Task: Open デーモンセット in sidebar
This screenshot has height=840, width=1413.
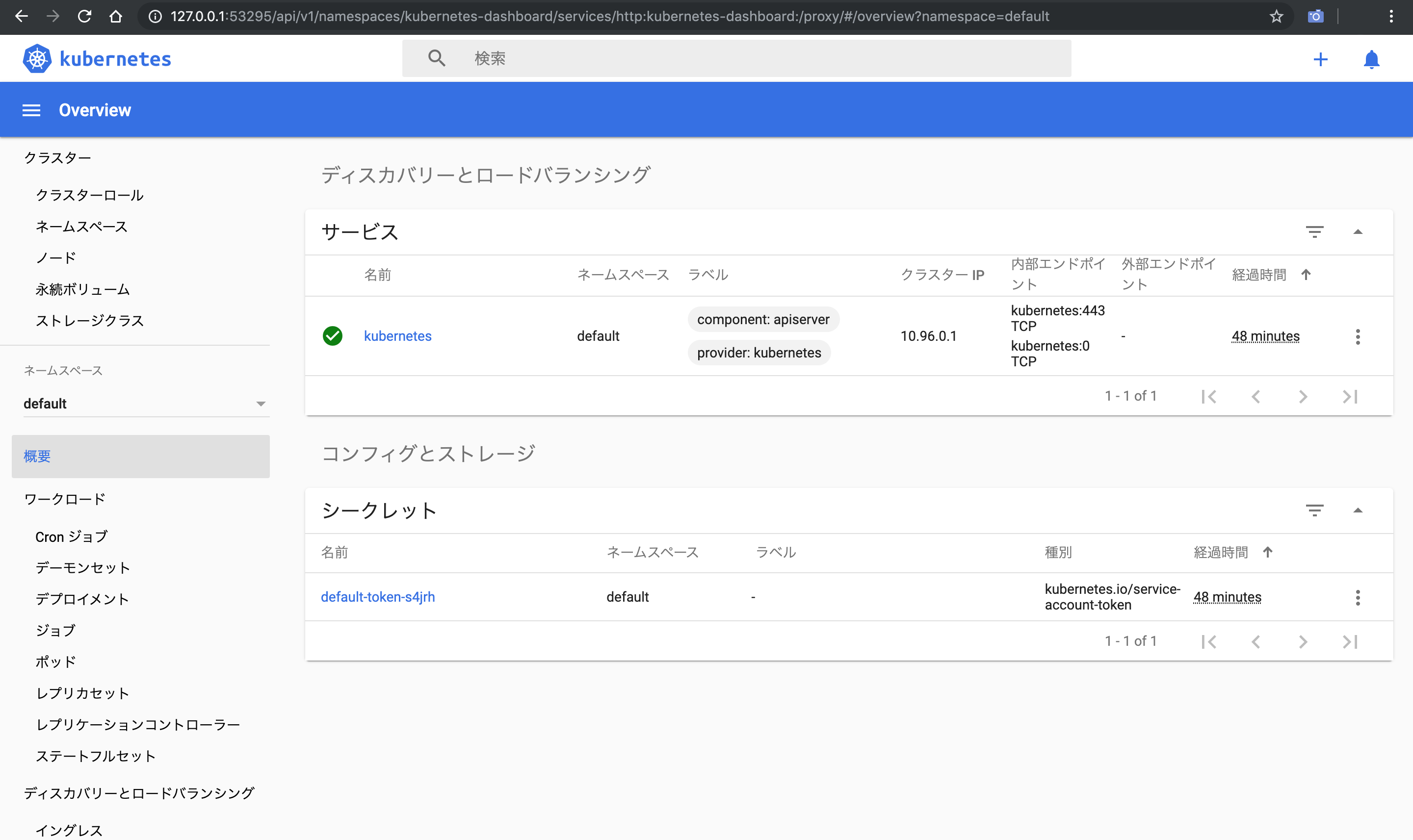Action: tap(83, 568)
